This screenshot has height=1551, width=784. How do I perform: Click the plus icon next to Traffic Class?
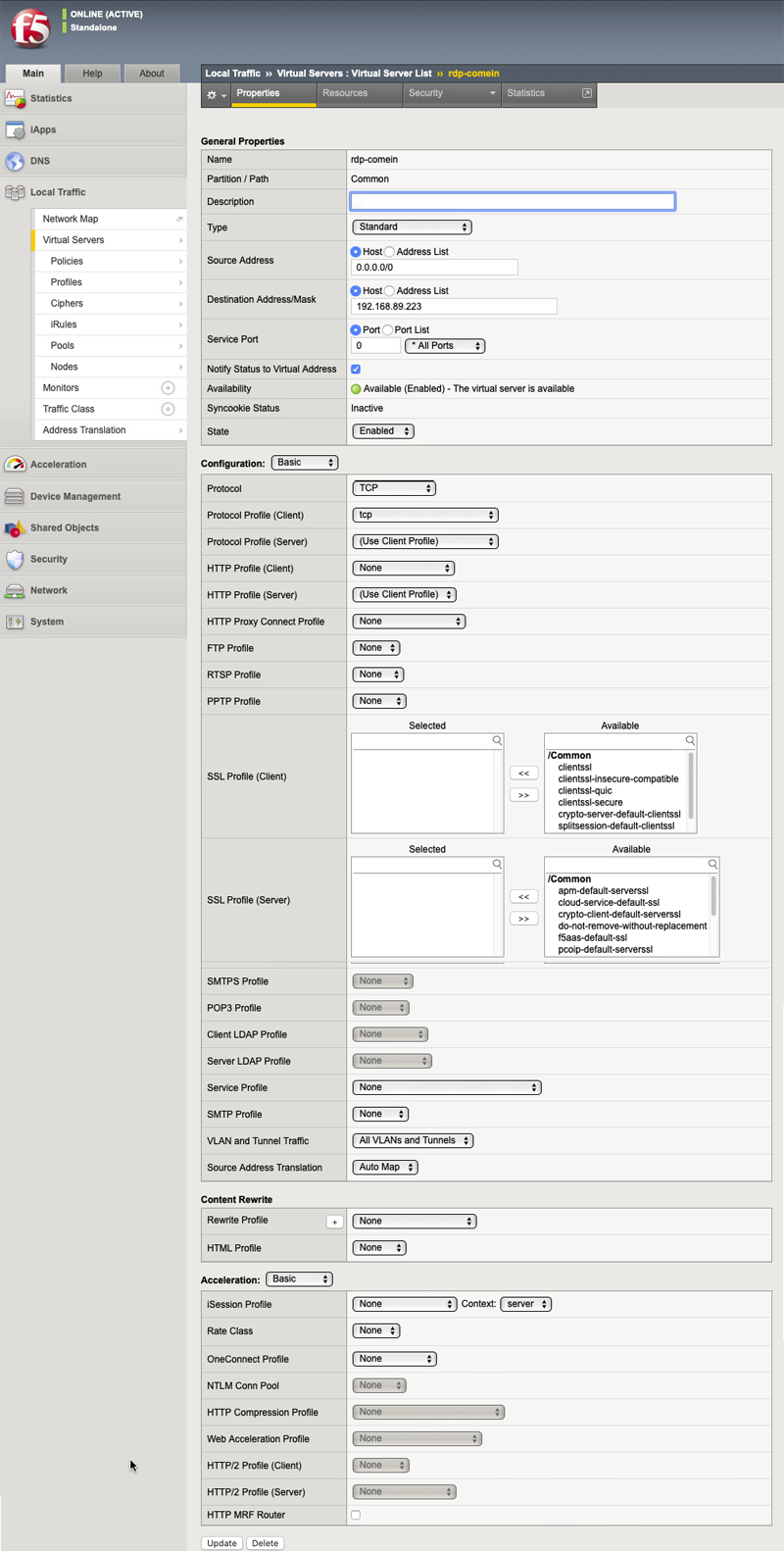coord(168,409)
